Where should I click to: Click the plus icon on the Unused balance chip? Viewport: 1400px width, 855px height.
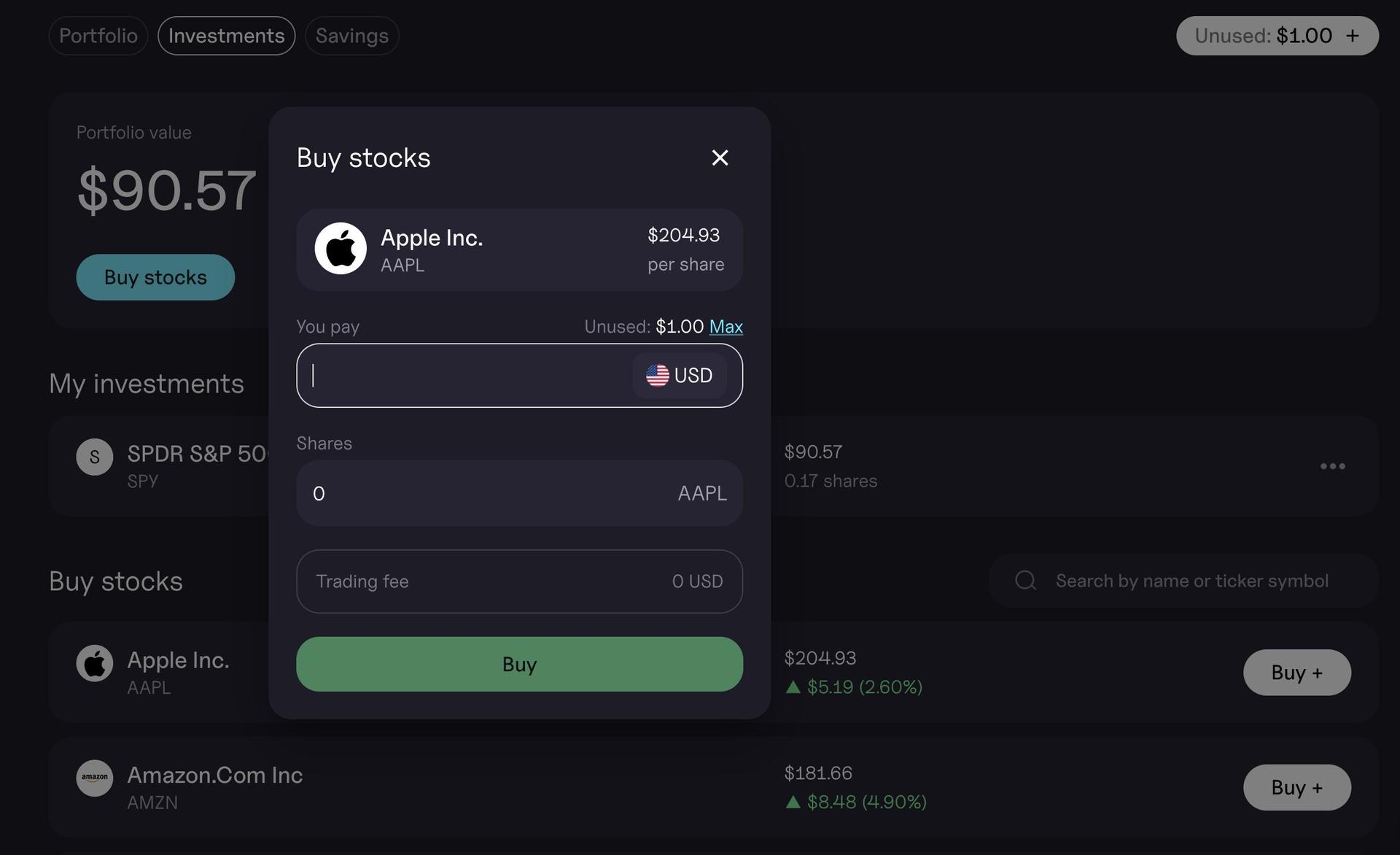tap(1353, 35)
